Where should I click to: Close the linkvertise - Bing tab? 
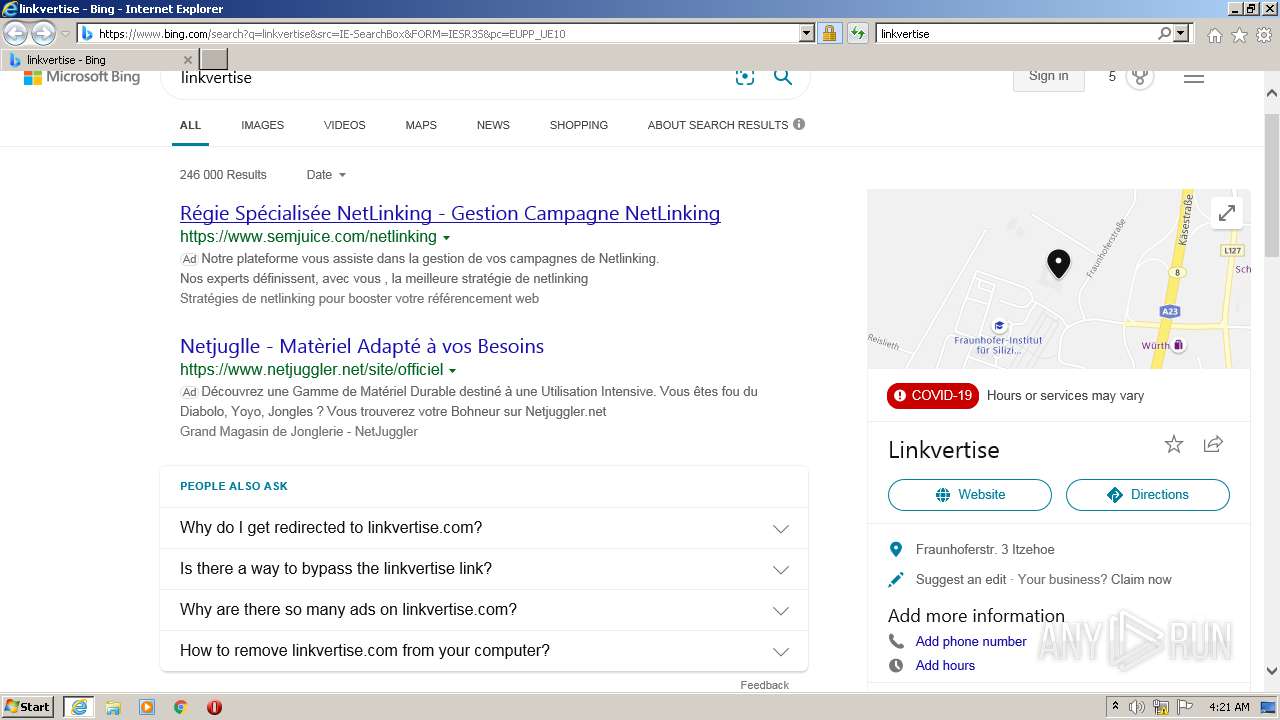[188, 60]
